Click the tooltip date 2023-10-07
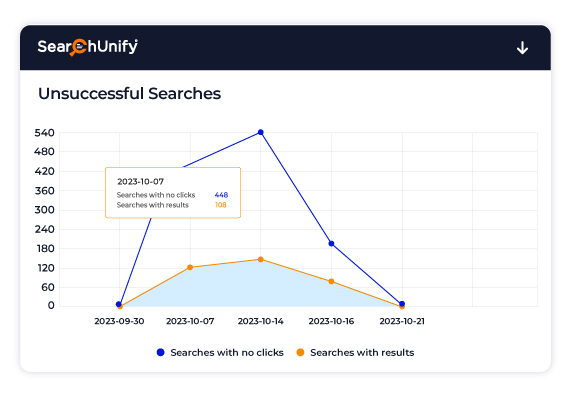 (140, 181)
